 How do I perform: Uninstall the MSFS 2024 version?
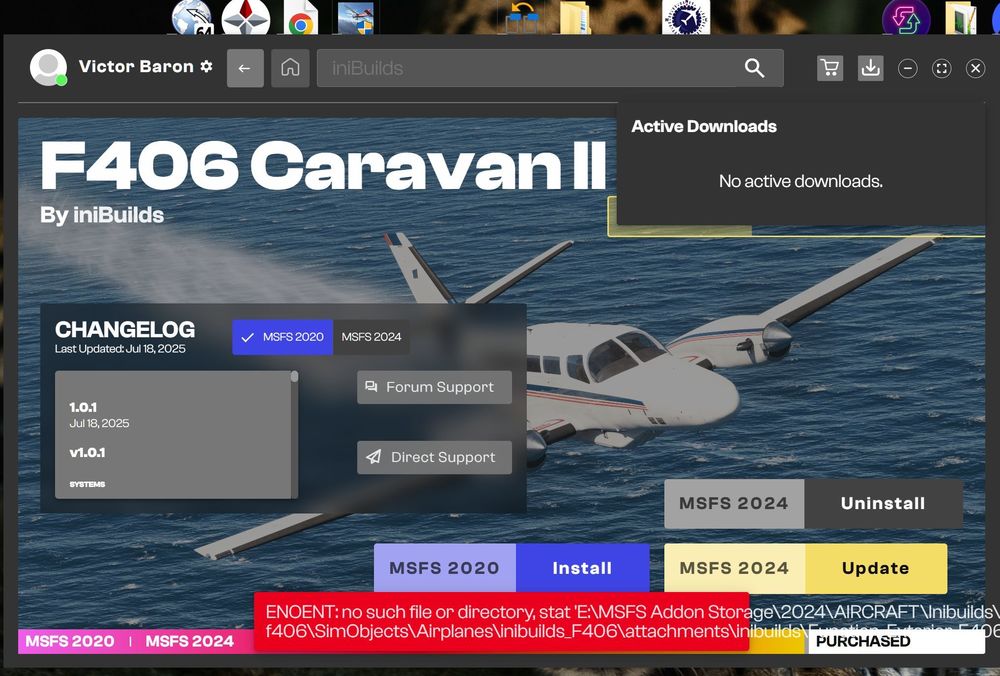pos(882,503)
